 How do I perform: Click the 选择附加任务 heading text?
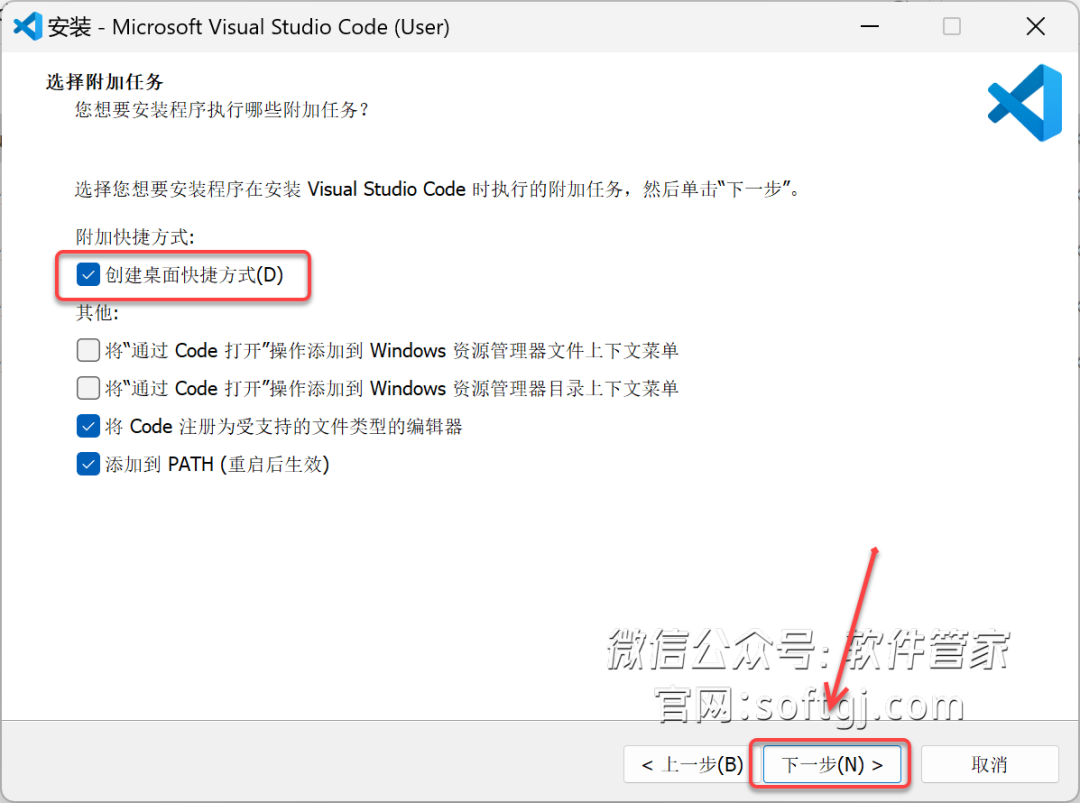tap(105, 82)
